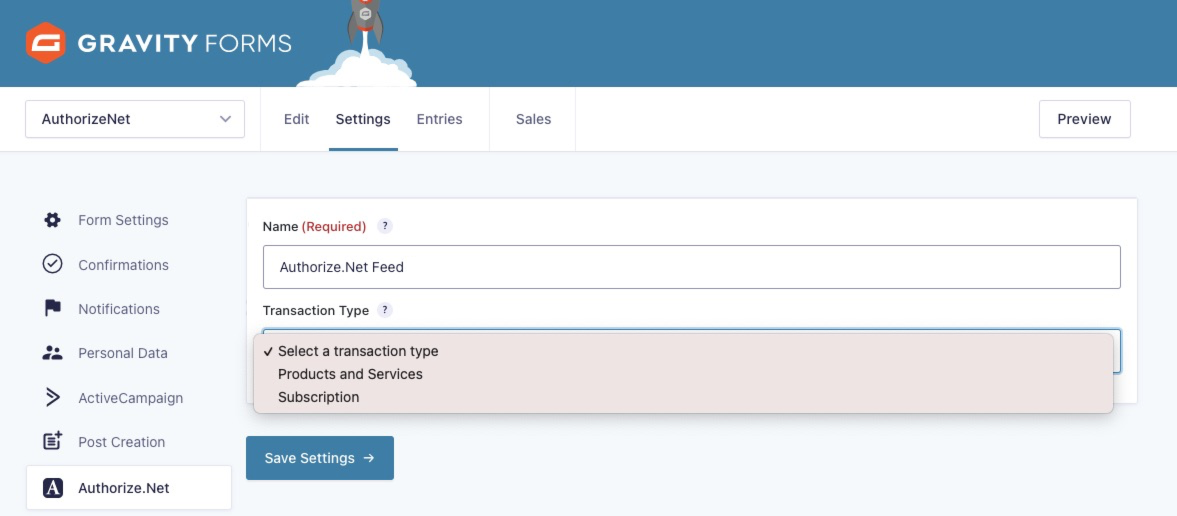
Task: Click the Name field help icon
Action: coord(384,226)
